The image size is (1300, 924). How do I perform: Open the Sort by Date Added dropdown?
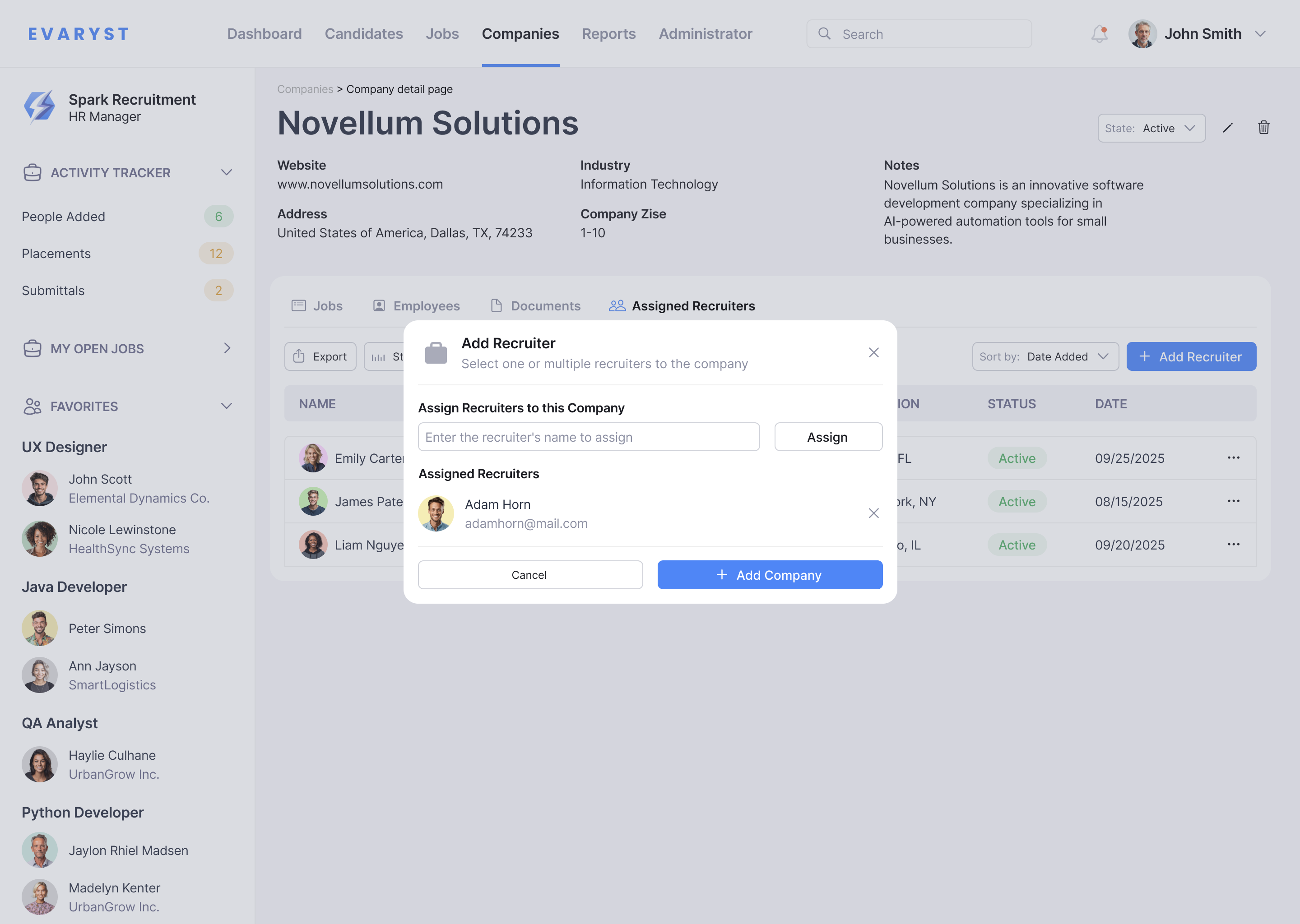1045,356
